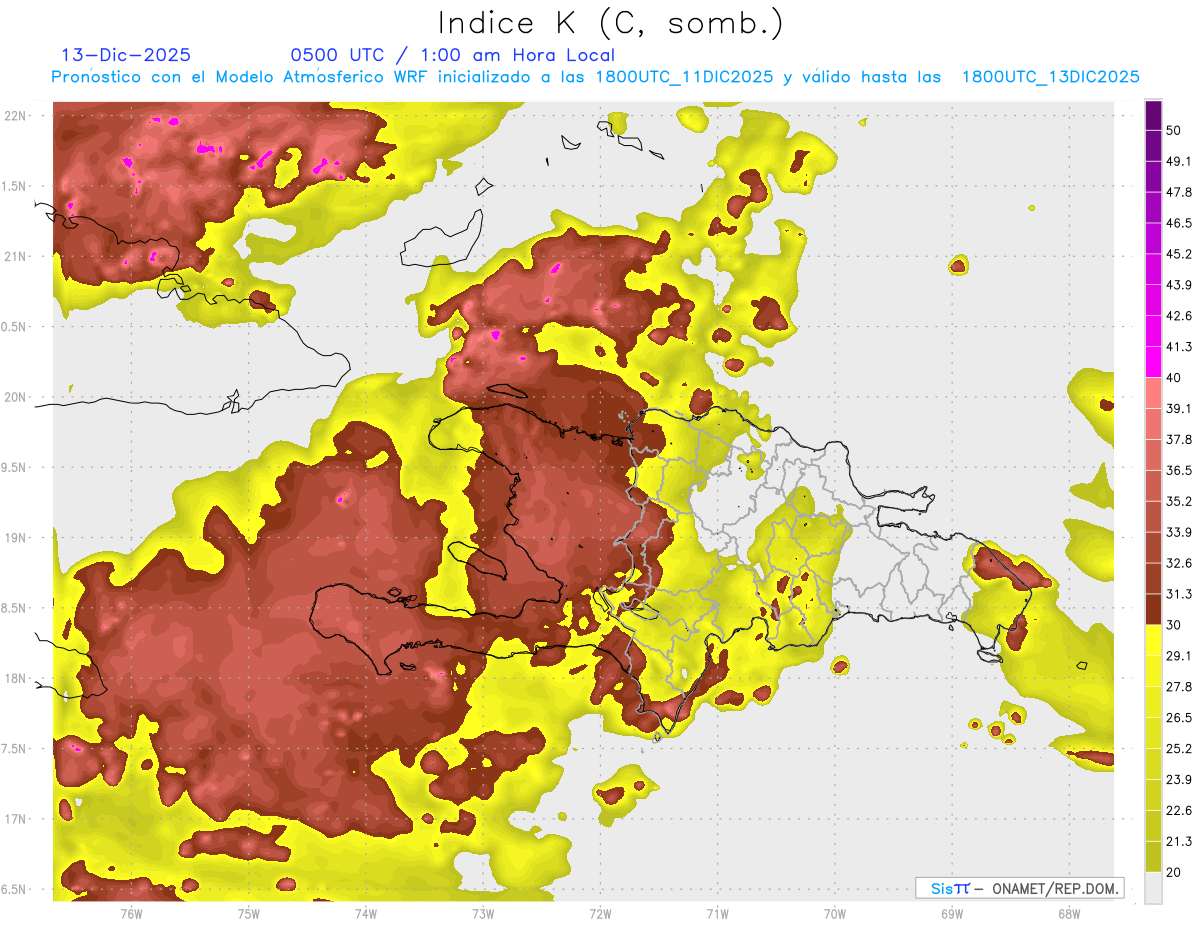
Task: Click the colorbar value 41.3
Action: coord(1179,347)
